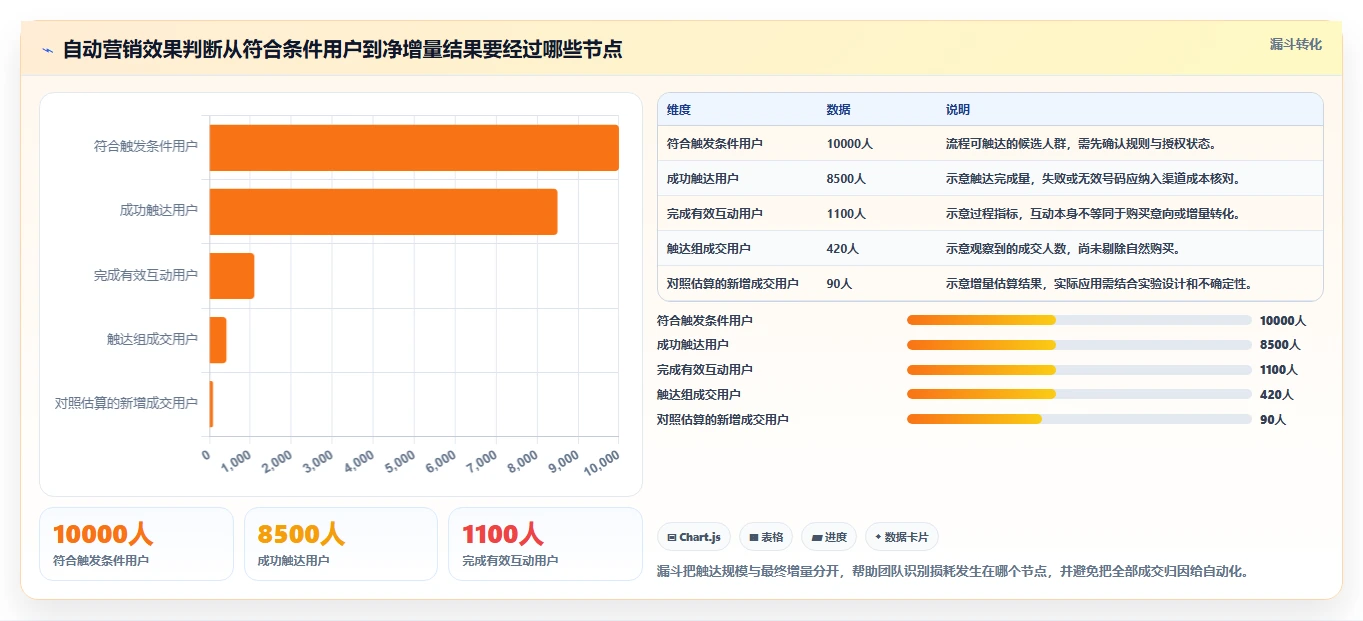Click x-axis tick label 10,000
Viewport: 1363px width, 621px height.
(600, 462)
